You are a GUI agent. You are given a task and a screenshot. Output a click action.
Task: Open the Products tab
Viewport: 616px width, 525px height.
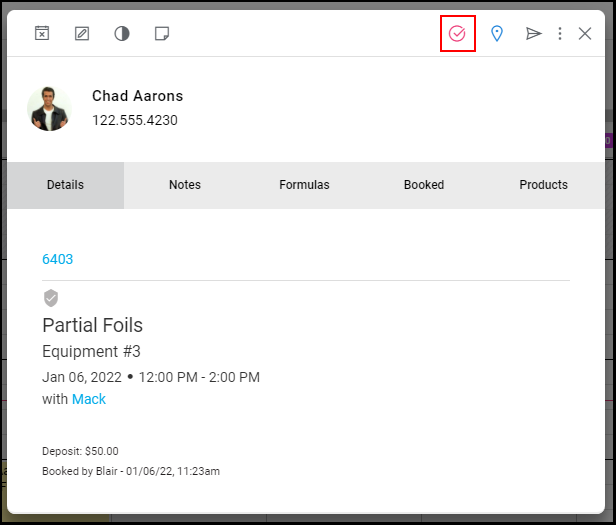544,185
